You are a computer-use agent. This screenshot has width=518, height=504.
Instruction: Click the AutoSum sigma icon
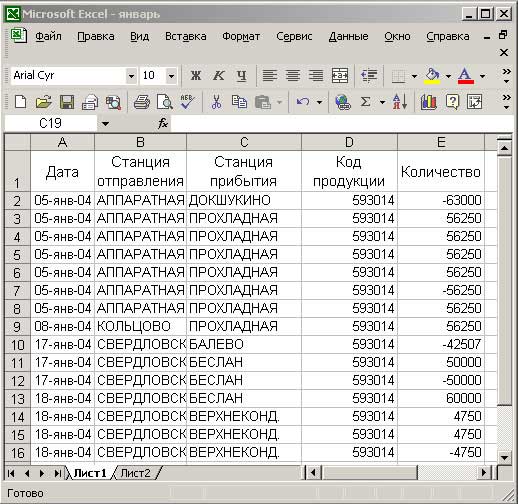click(366, 102)
